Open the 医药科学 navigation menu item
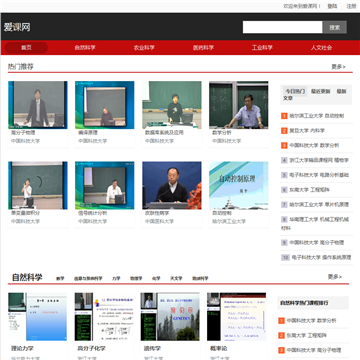 203,48
